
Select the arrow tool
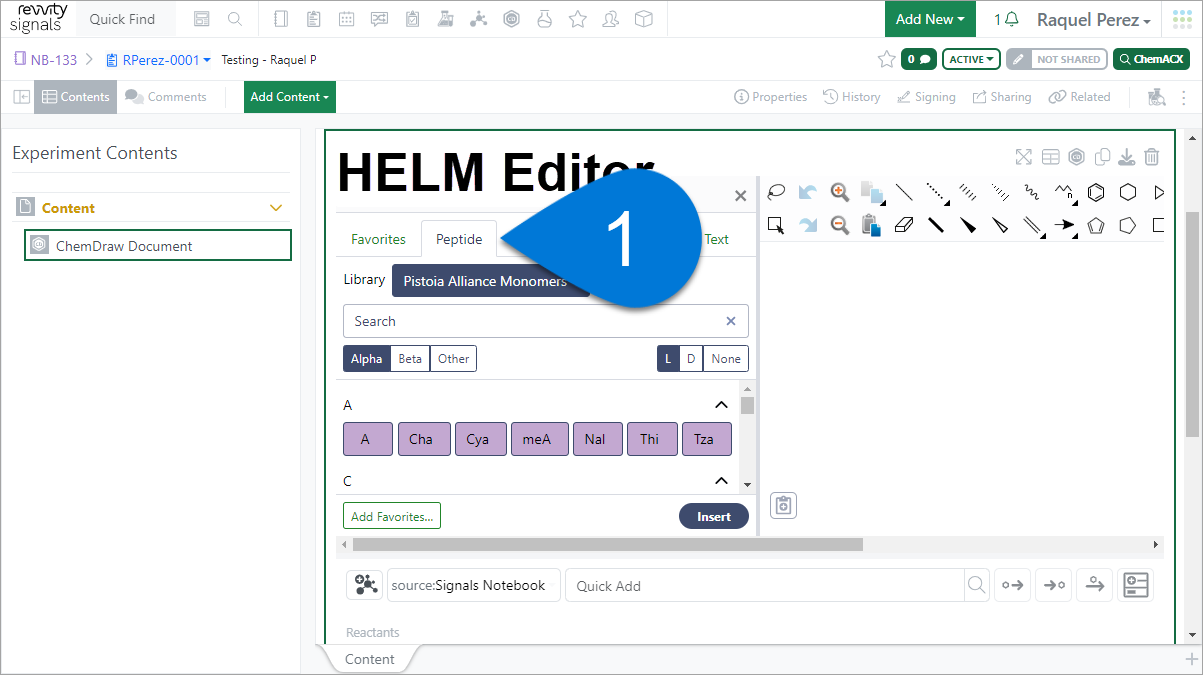(1064, 225)
